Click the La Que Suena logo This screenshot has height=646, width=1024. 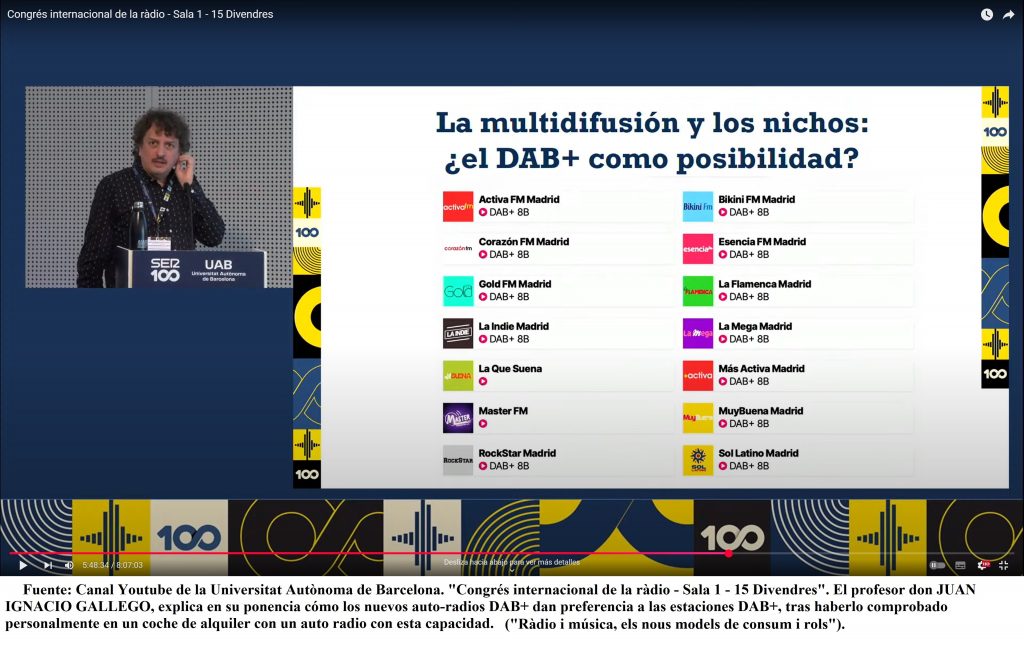458,376
